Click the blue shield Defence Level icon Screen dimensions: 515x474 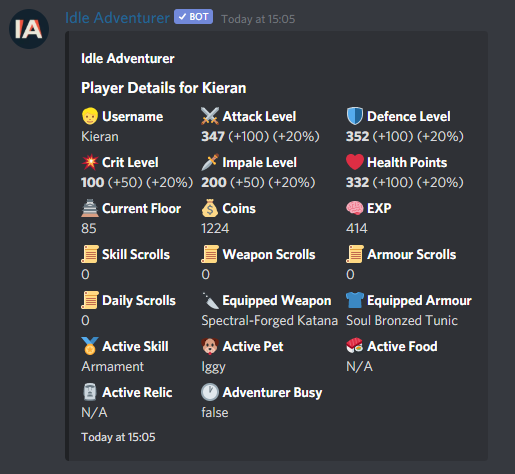tap(355, 116)
